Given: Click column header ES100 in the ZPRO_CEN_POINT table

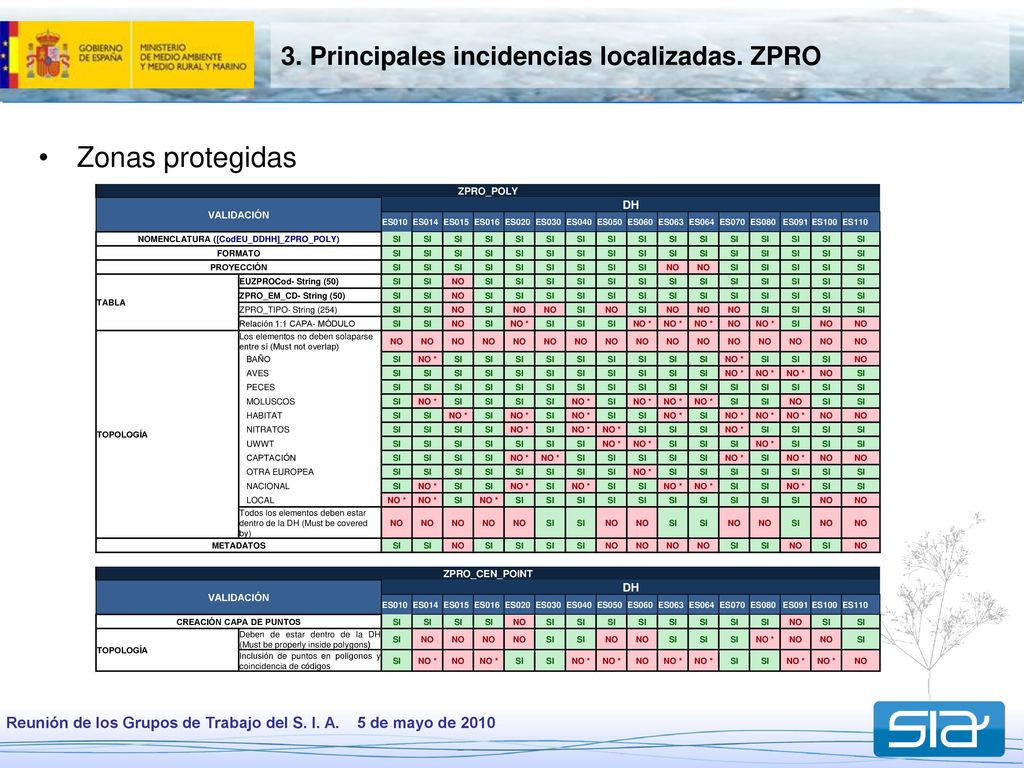Looking at the screenshot, I should (x=825, y=605).
